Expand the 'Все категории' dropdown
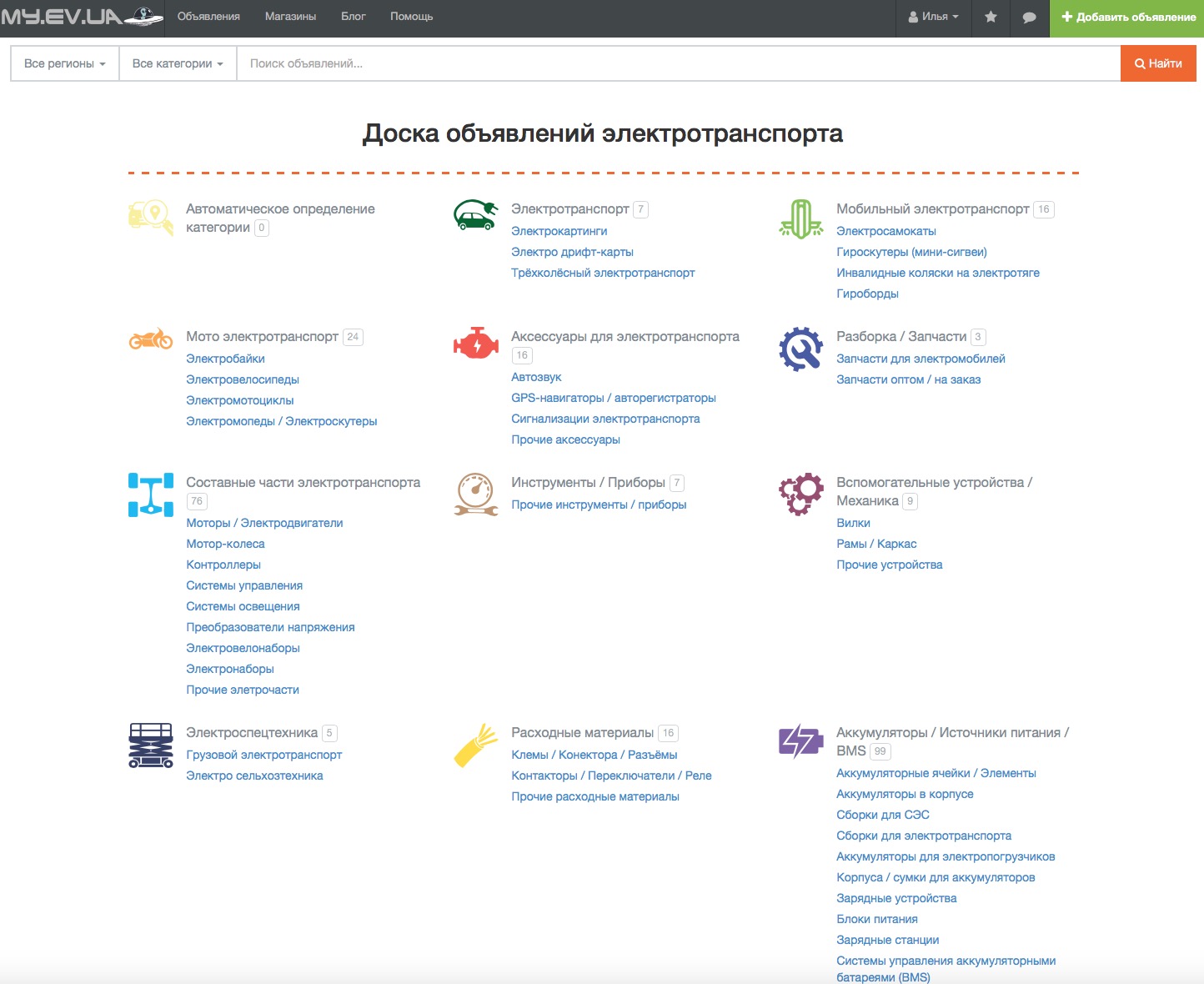Image resolution: width=1204 pixels, height=984 pixels. pyautogui.click(x=178, y=63)
